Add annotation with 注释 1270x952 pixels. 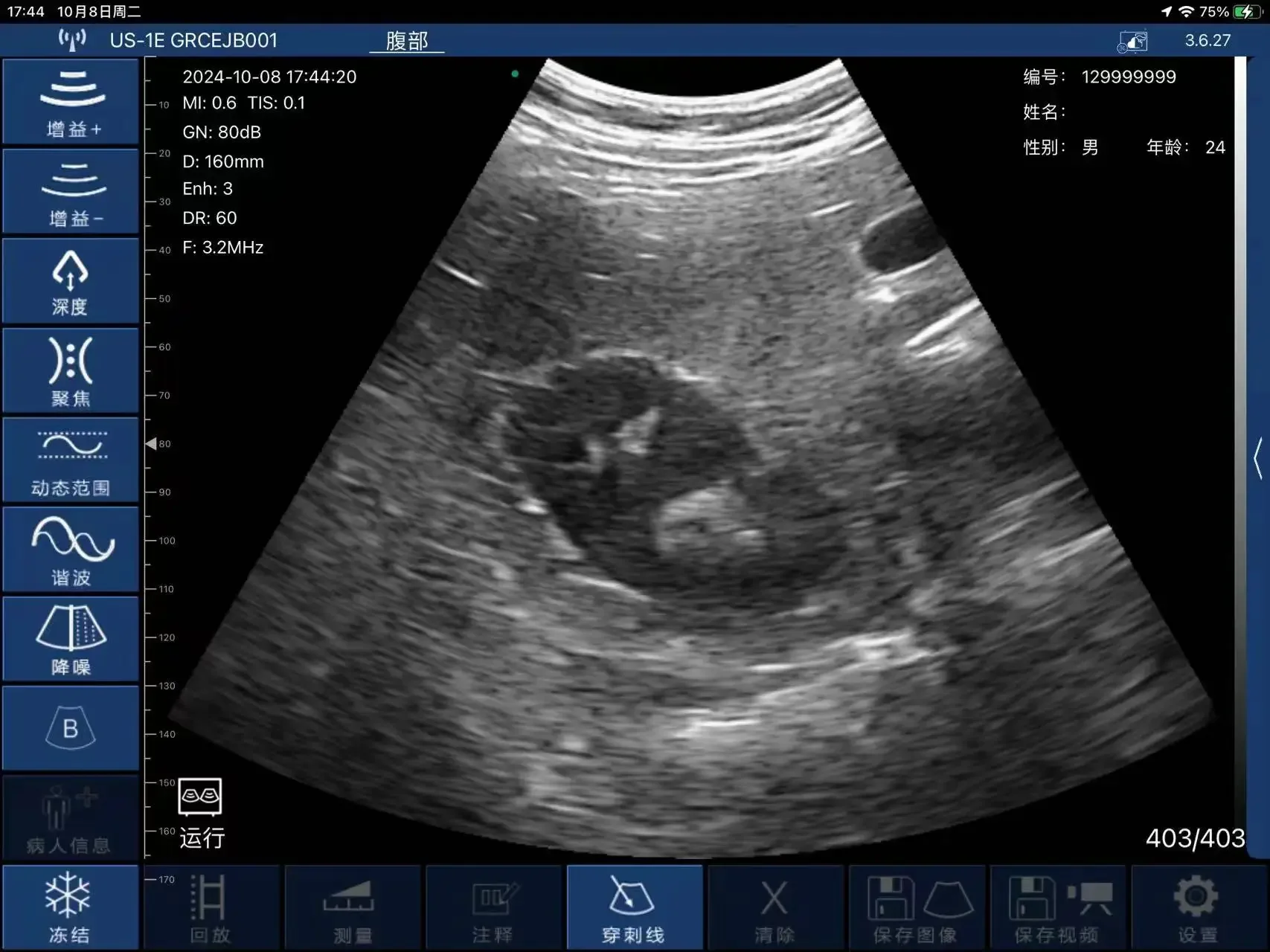click(493, 908)
